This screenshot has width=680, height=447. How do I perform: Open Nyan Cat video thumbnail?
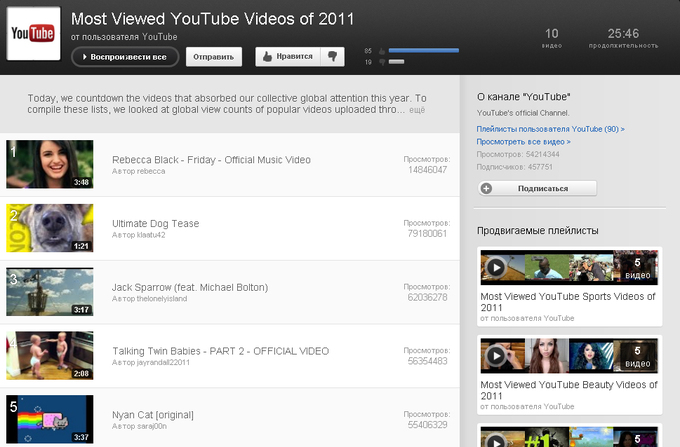[49, 419]
